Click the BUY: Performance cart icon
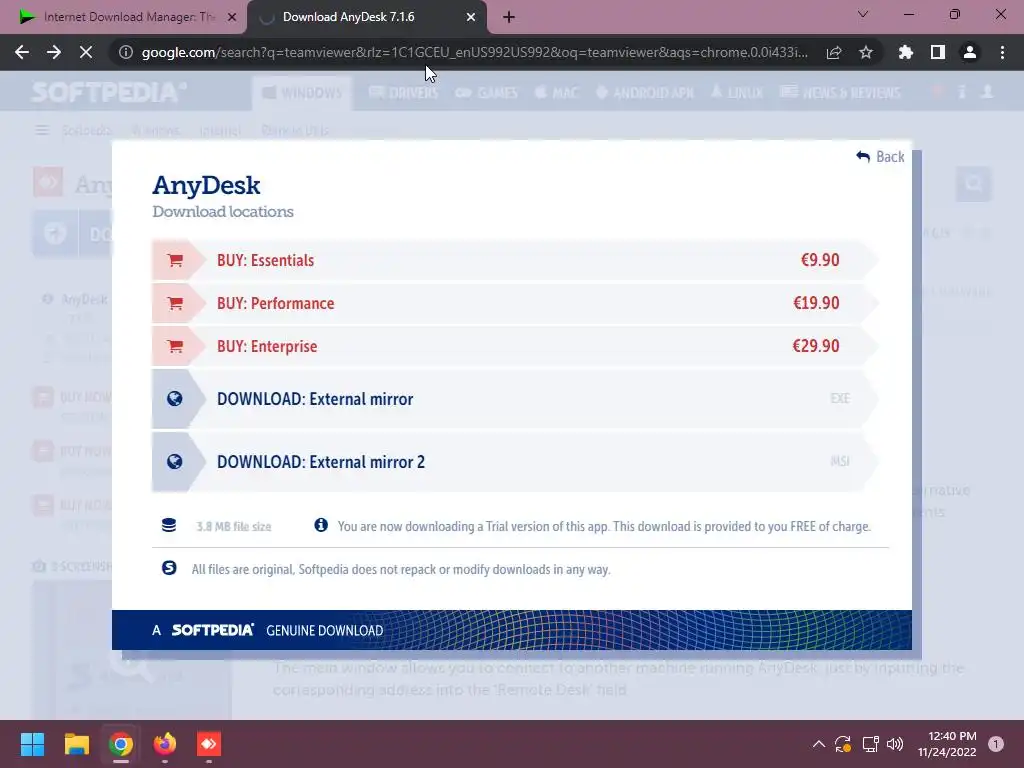This screenshot has width=1024, height=768. coord(175,303)
